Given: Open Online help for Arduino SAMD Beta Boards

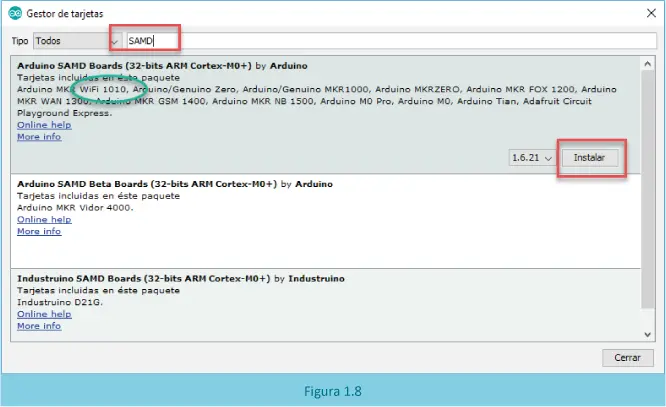Looking at the screenshot, I should point(44,219).
